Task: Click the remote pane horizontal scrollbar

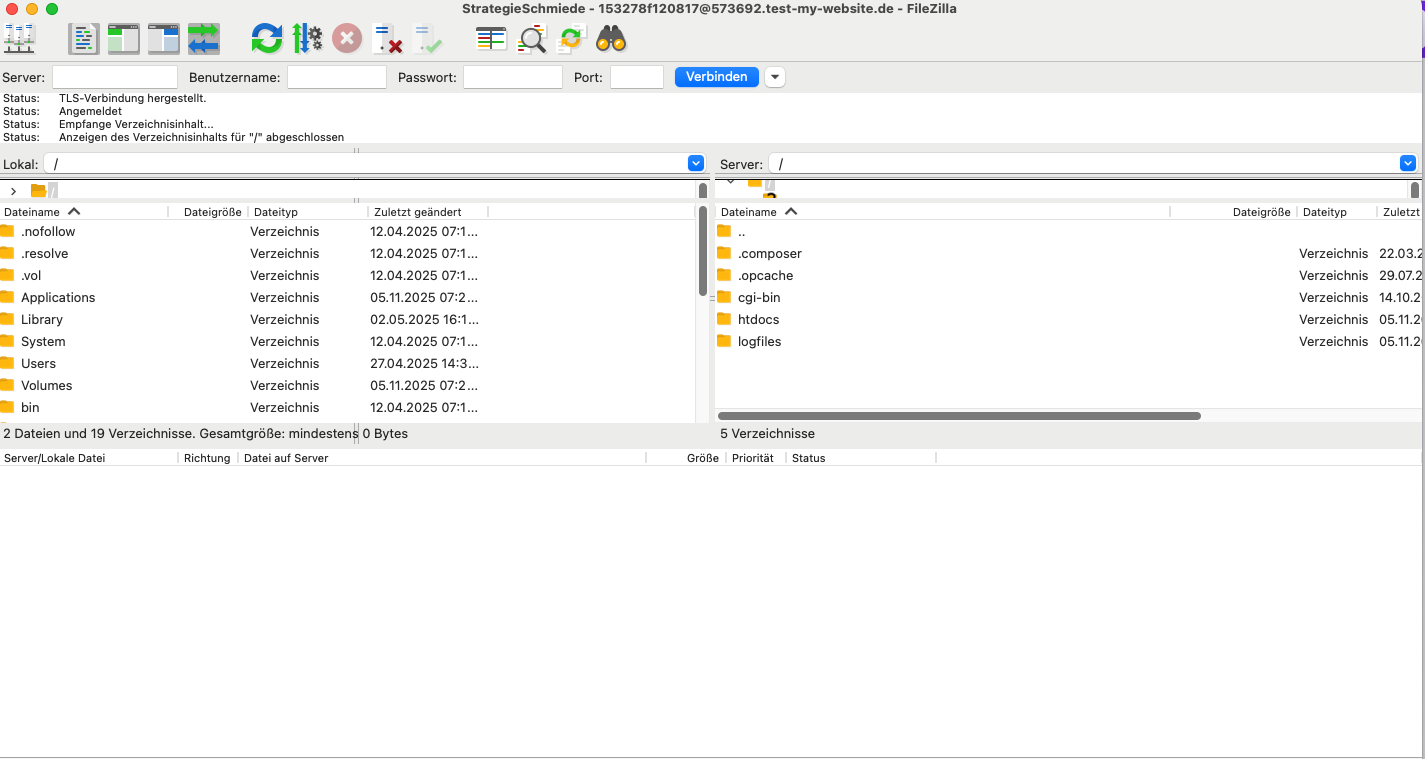Action: pos(959,416)
